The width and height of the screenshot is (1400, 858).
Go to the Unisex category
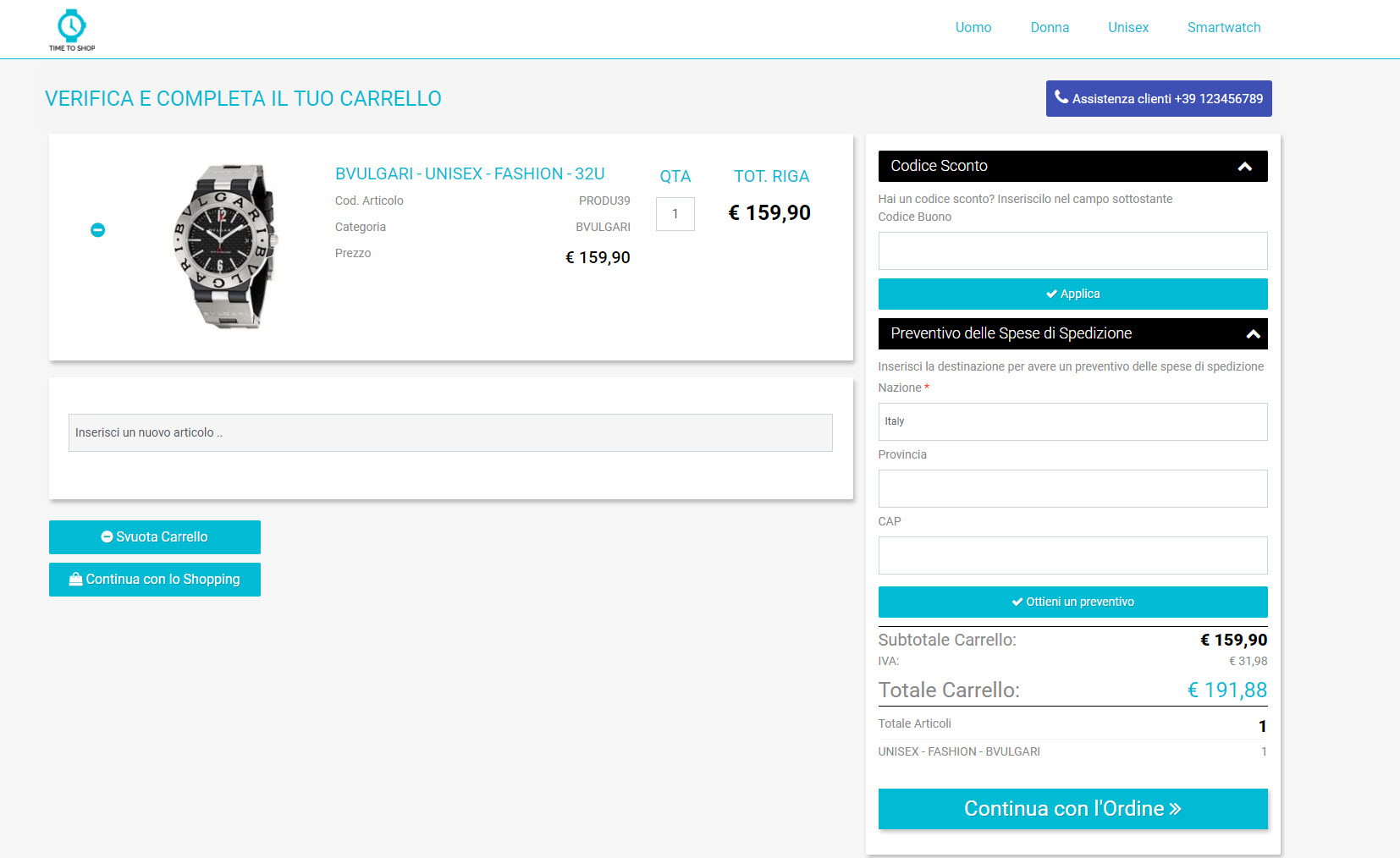pos(1127,28)
